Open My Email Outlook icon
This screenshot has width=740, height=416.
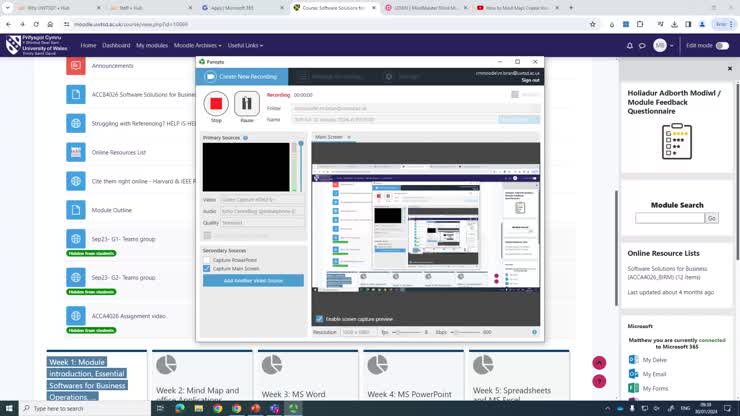click(634, 374)
